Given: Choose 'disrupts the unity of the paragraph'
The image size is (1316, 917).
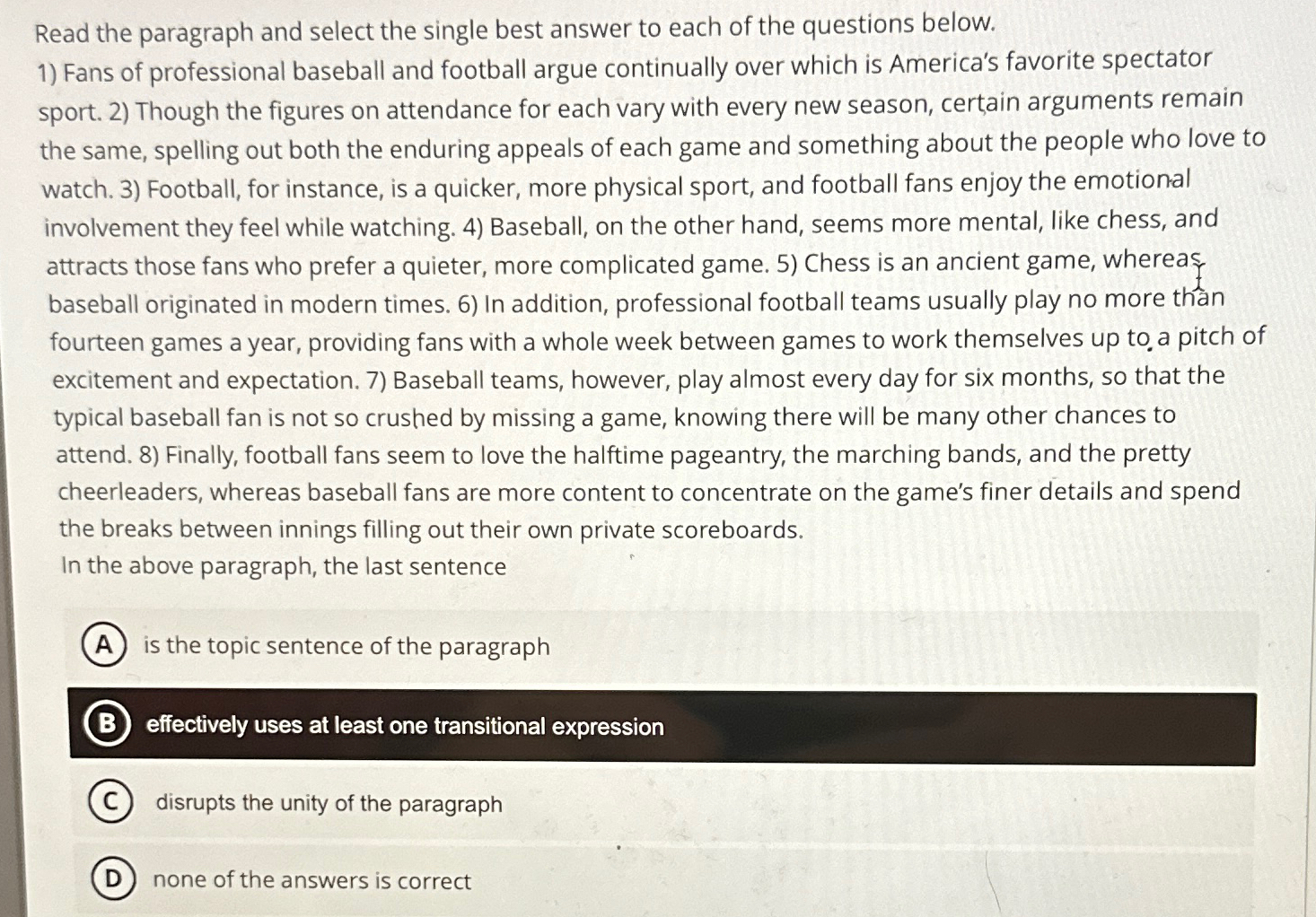Looking at the screenshot, I should 328,803.
